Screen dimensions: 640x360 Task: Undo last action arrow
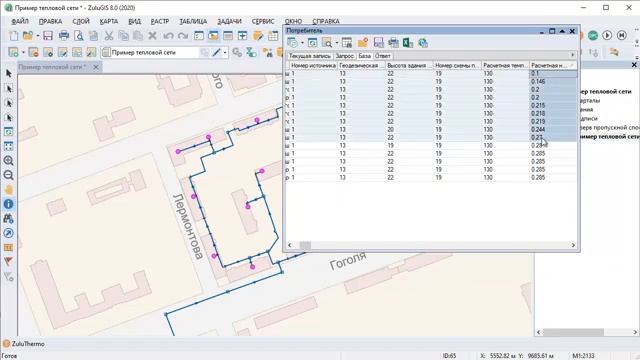(x=168, y=36)
